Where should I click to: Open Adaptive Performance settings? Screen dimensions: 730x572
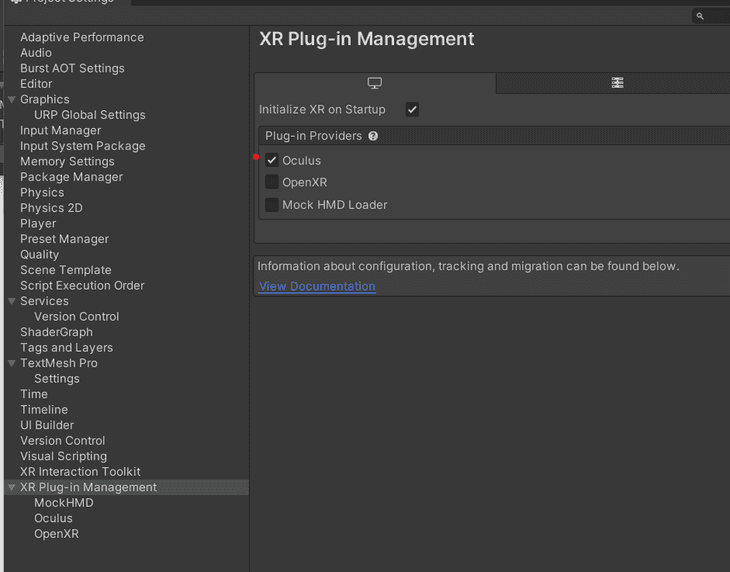click(82, 37)
